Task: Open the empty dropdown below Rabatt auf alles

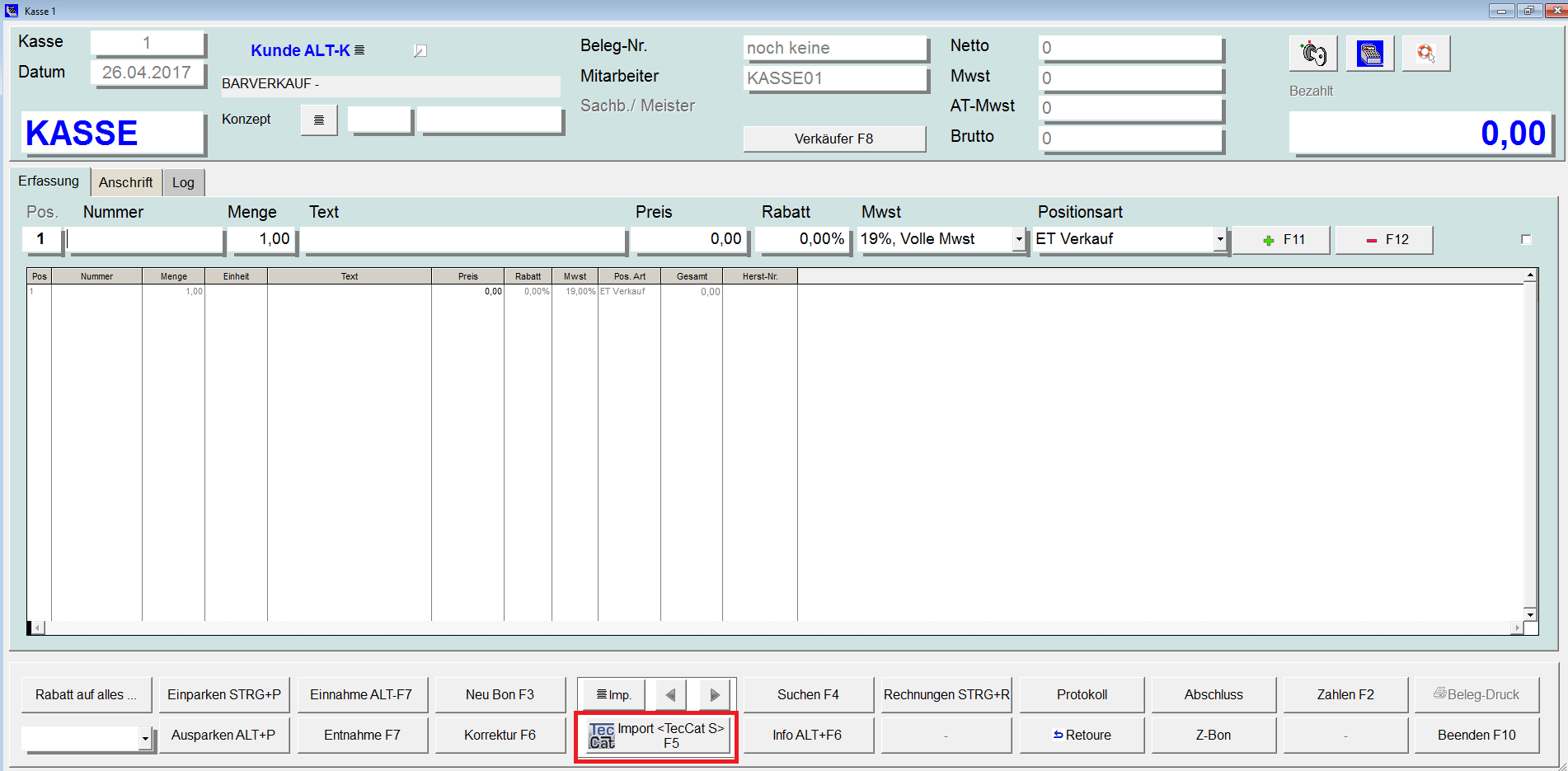Action: (x=145, y=739)
